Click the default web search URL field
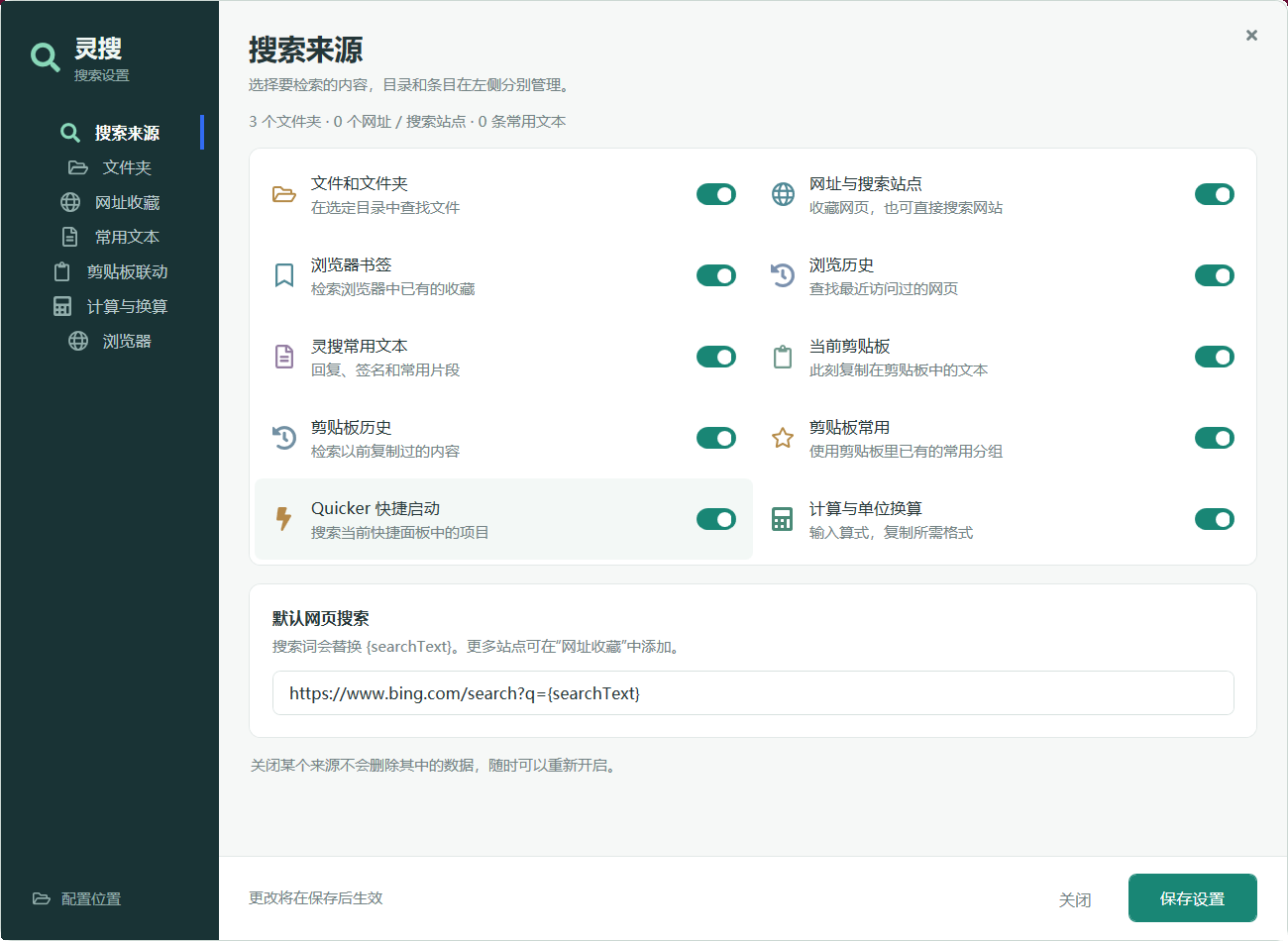Viewport: 1288px width, 941px height. pos(753,693)
